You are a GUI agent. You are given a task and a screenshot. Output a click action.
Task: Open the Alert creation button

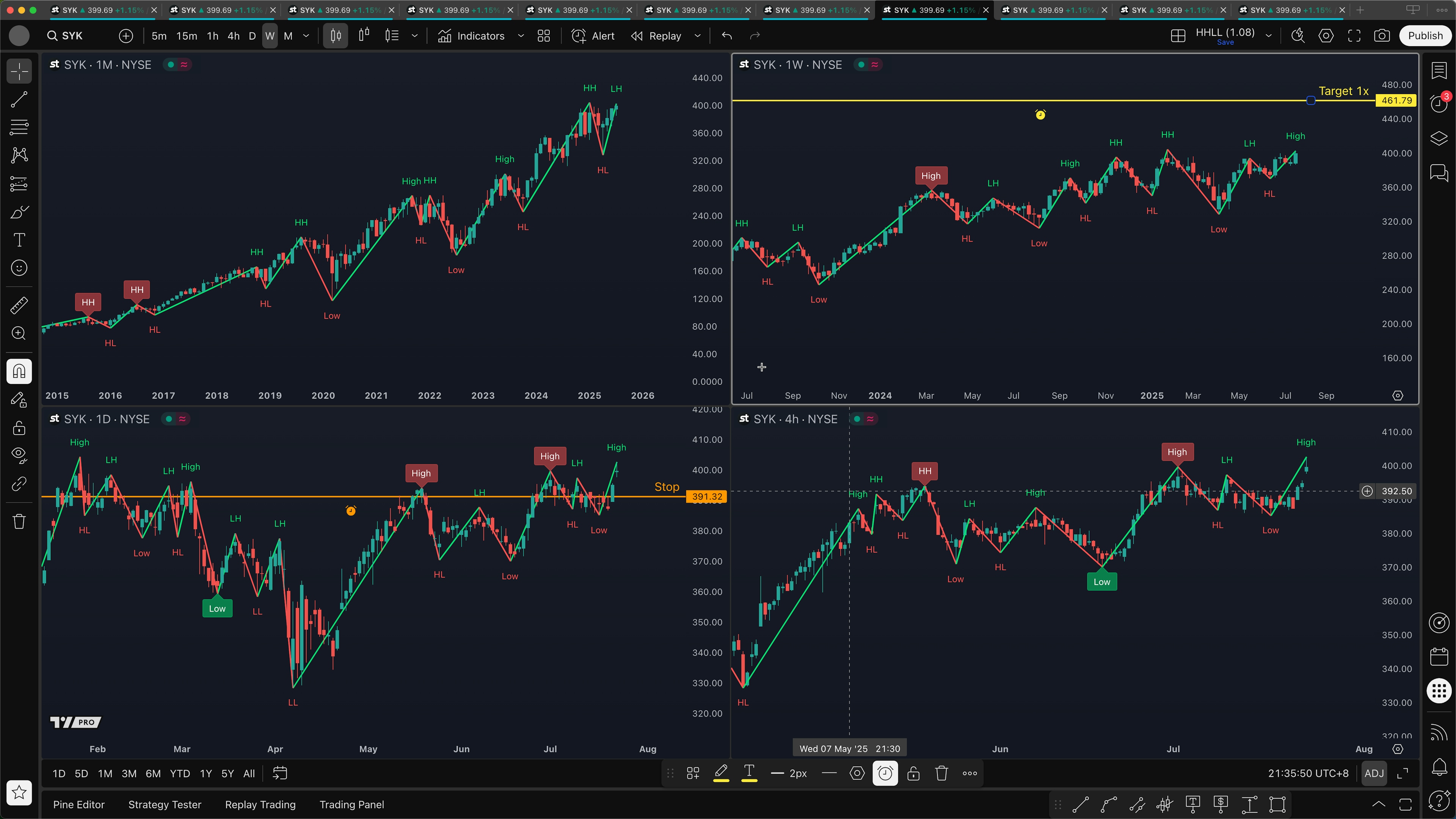pos(592,36)
